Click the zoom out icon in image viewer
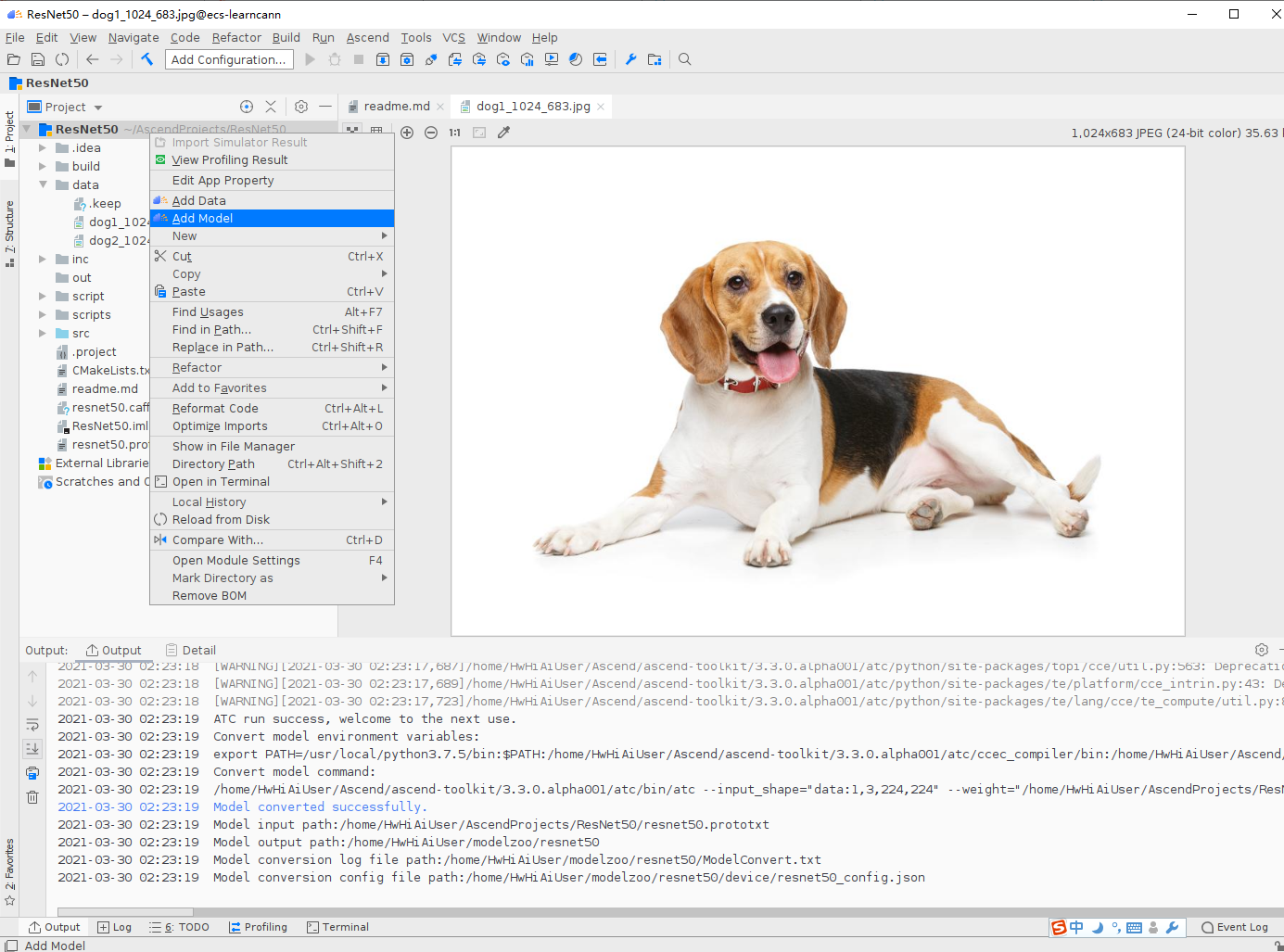 pyautogui.click(x=431, y=133)
